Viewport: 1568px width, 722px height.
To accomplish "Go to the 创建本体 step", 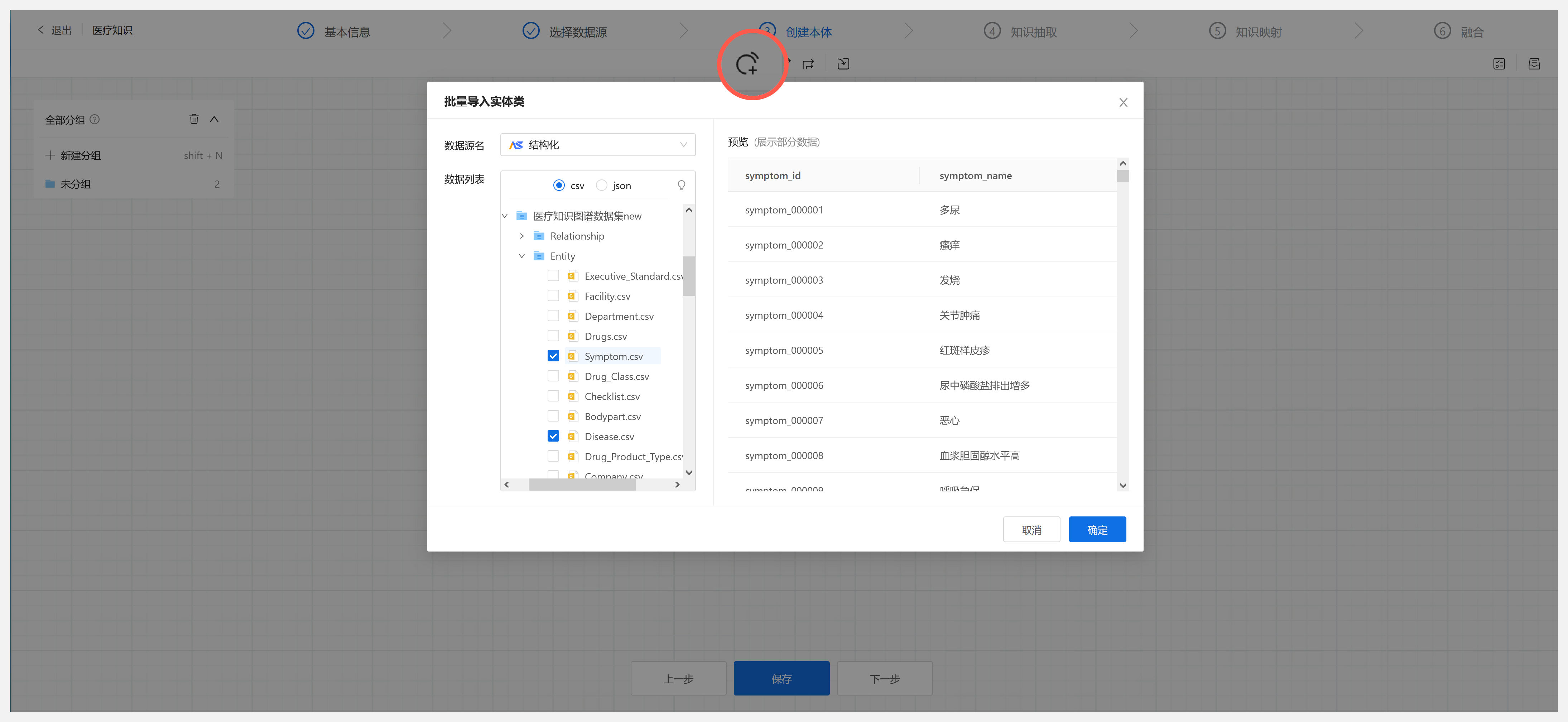I will click(x=795, y=32).
